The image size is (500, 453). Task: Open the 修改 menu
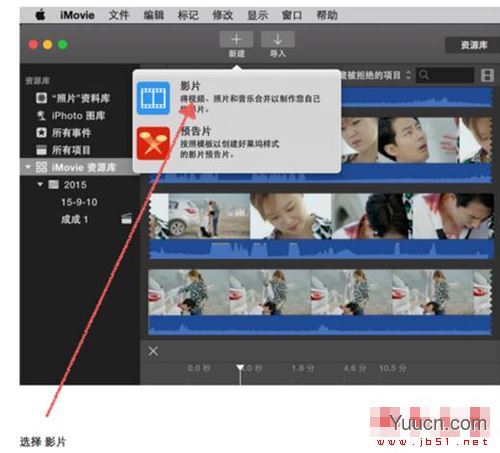tap(223, 15)
